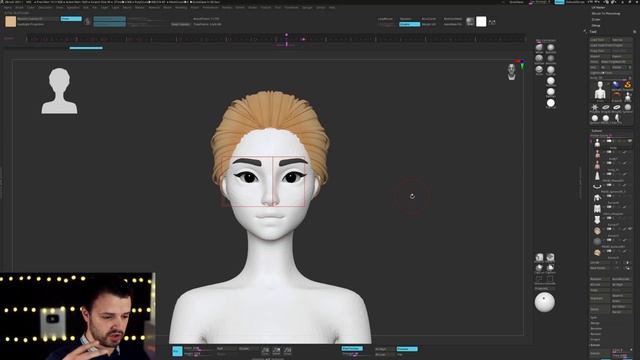Expand the Merge section in Subtool panel
640x360 pixels.
click(x=595, y=323)
